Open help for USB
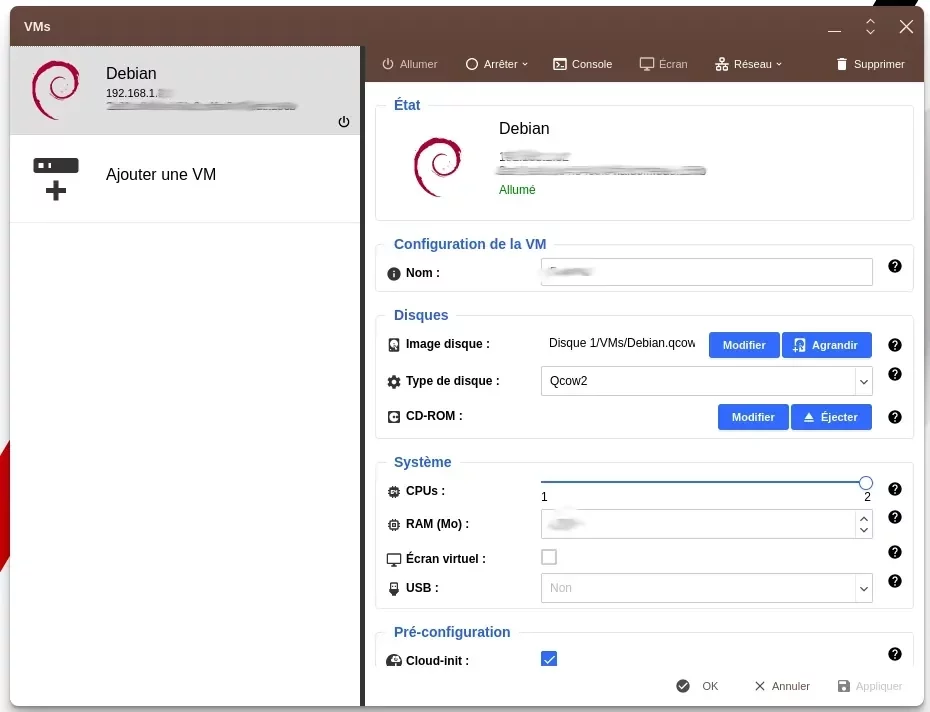The height and width of the screenshot is (712, 930). click(x=894, y=581)
